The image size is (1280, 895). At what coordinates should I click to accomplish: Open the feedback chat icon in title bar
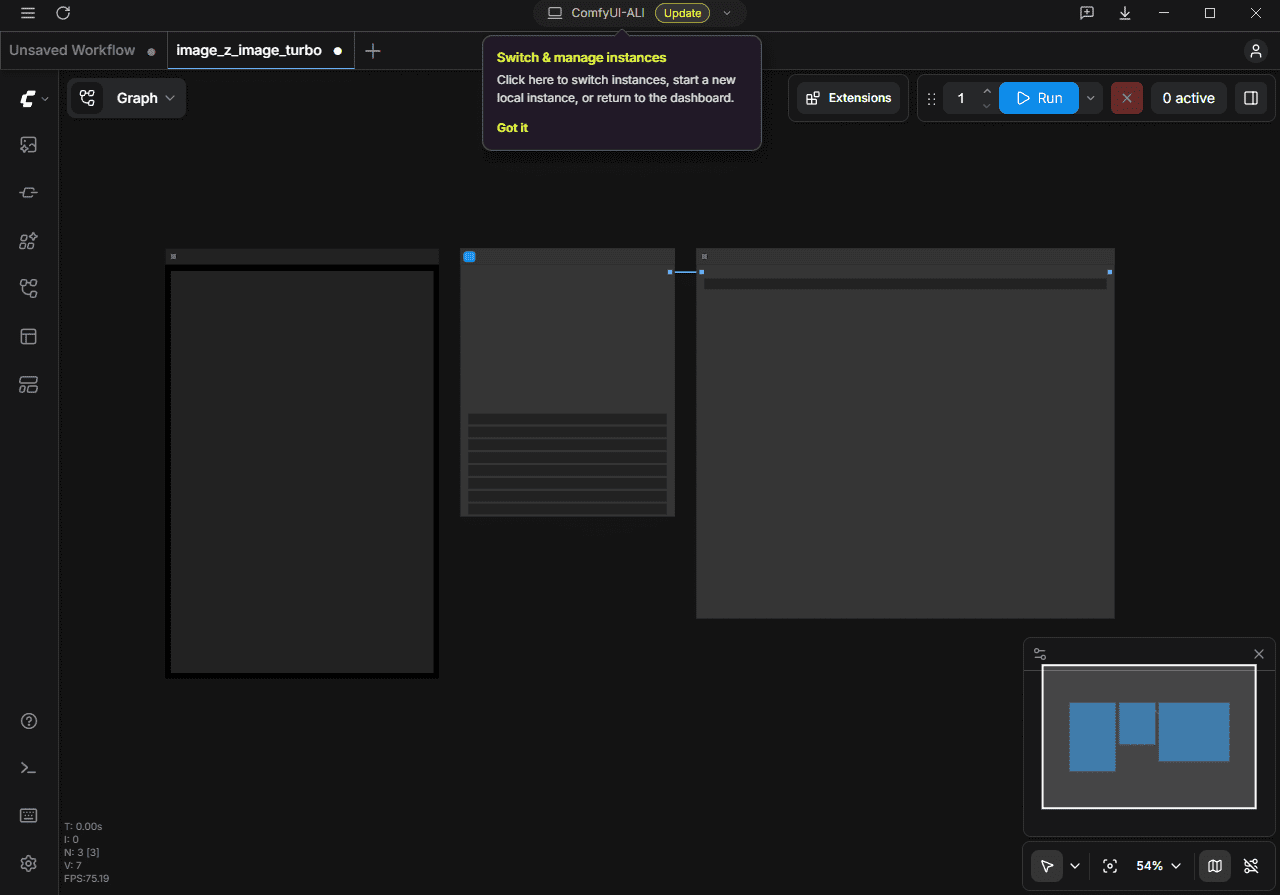click(1087, 13)
